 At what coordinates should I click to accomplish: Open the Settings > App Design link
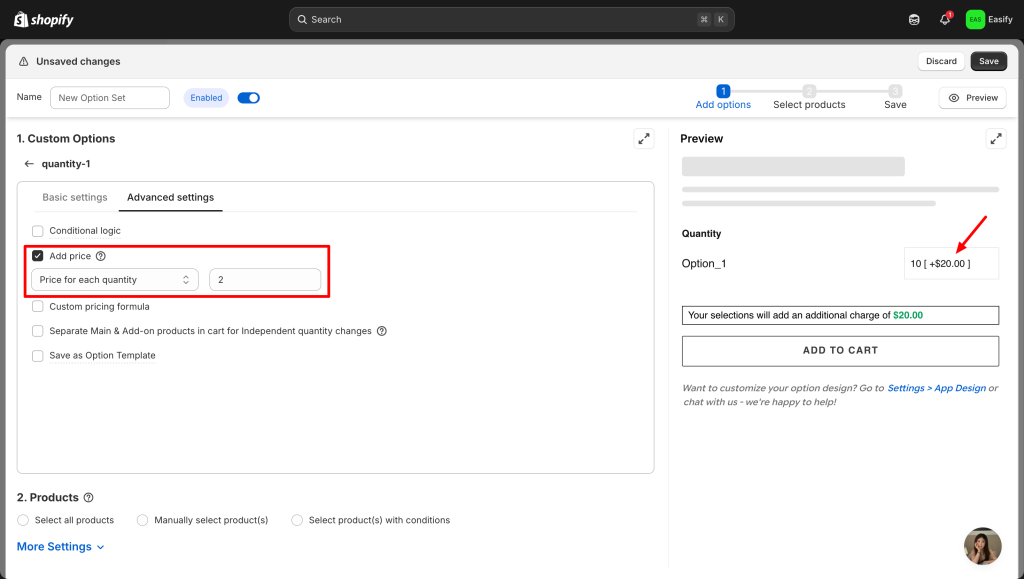point(936,388)
